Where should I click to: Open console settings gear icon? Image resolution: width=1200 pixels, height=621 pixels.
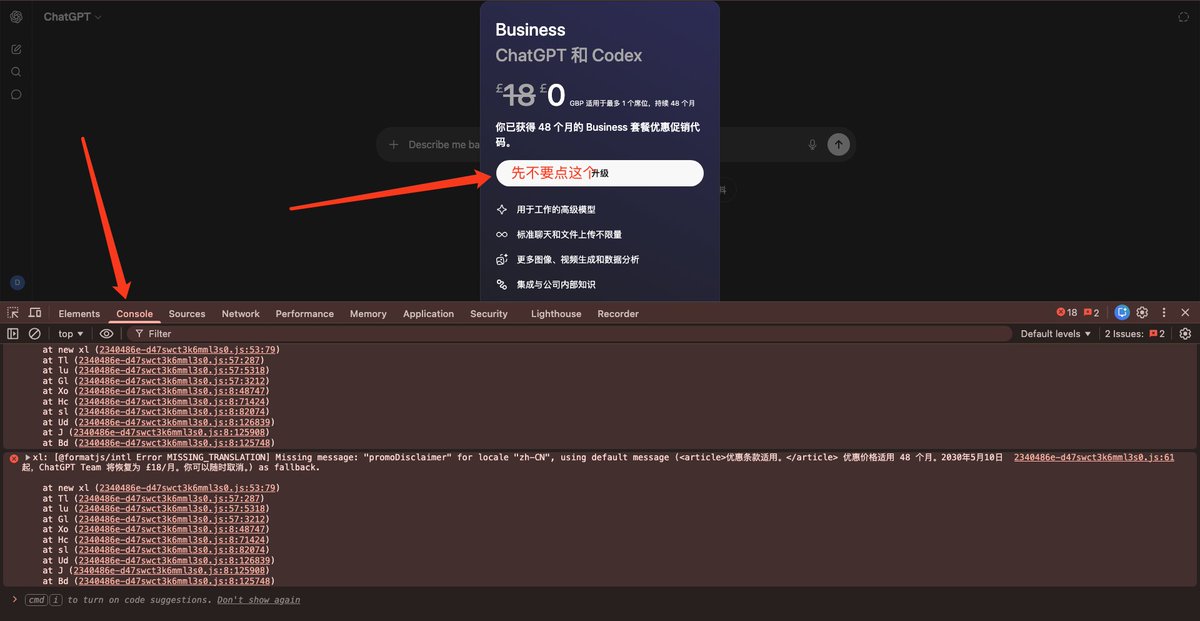pos(1185,334)
